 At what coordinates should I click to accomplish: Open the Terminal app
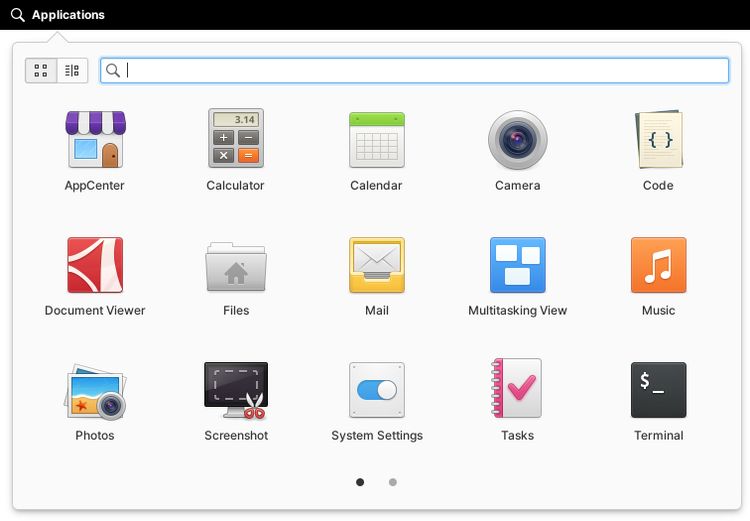click(659, 390)
